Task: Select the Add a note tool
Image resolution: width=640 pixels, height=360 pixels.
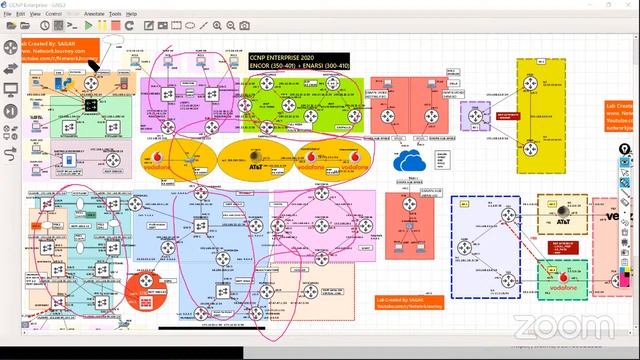Action: 149,26
